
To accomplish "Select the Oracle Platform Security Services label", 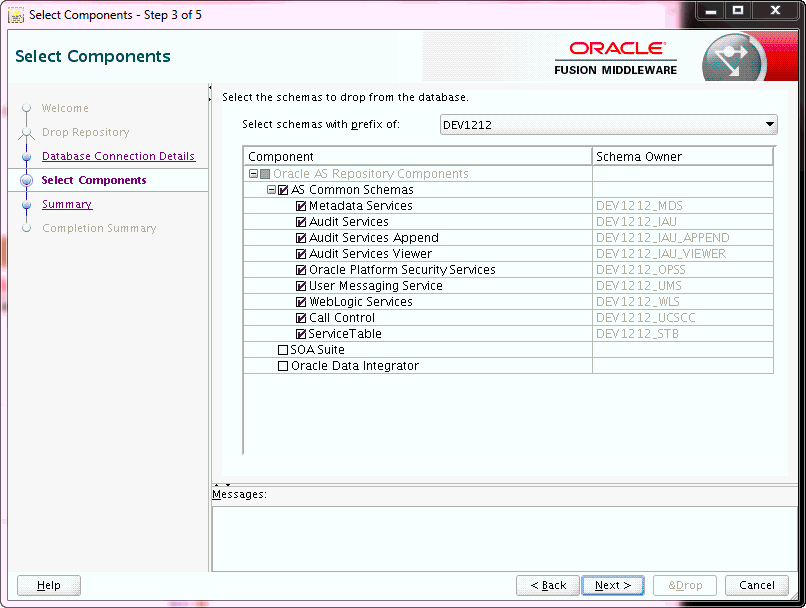I will (402, 270).
